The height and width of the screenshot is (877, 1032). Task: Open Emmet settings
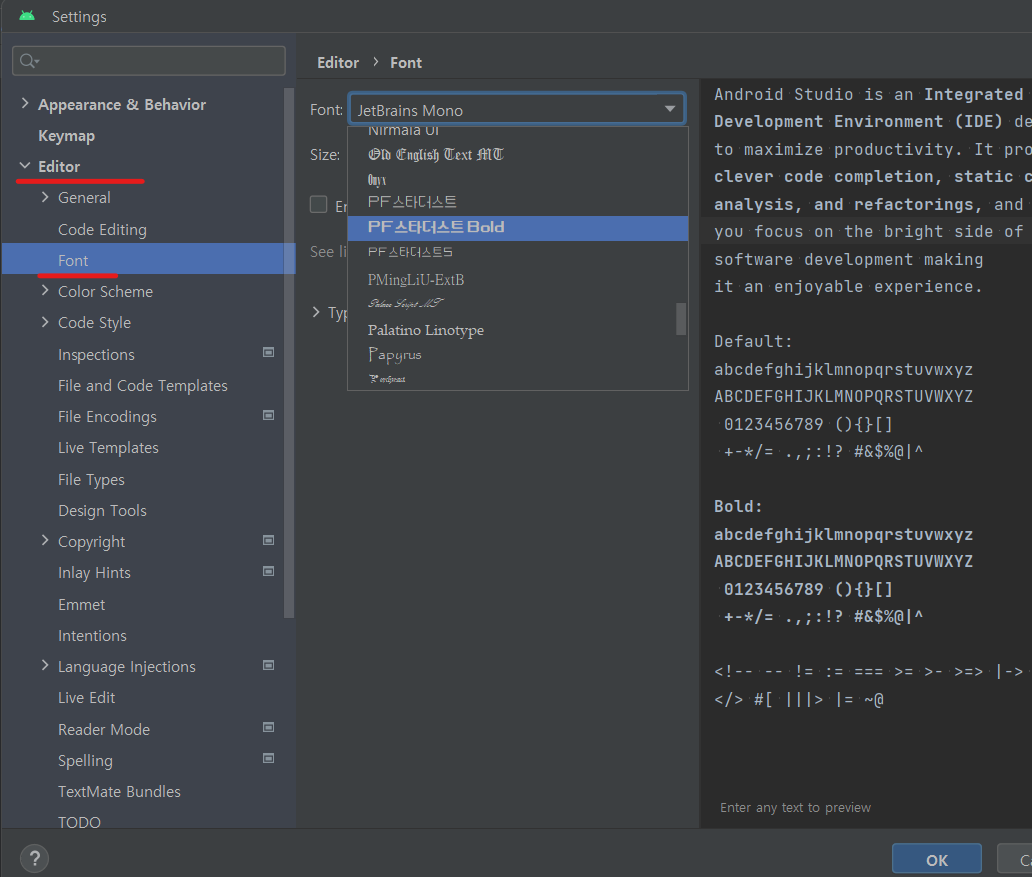coord(81,604)
